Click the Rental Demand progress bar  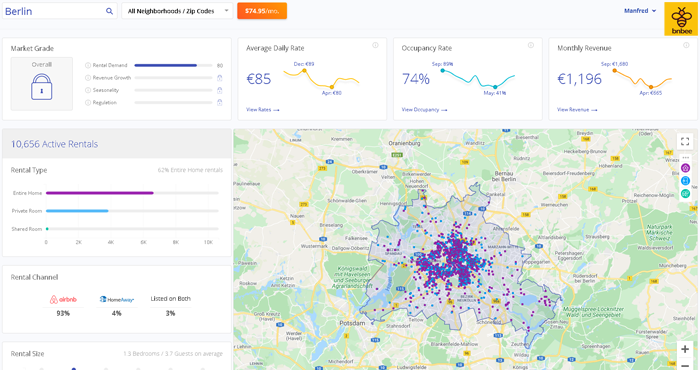[173, 65]
